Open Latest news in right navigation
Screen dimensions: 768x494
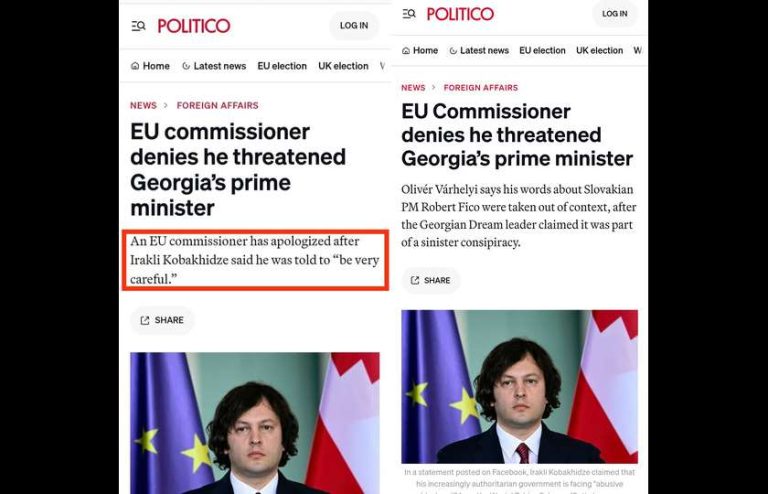tap(479, 50)
